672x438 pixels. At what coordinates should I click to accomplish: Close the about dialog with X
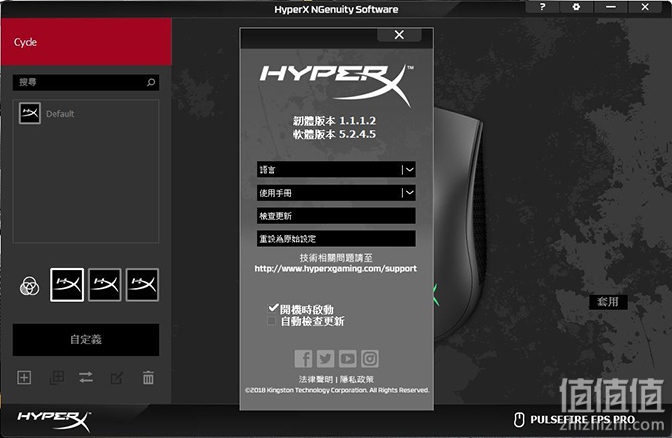pos(399,35)
